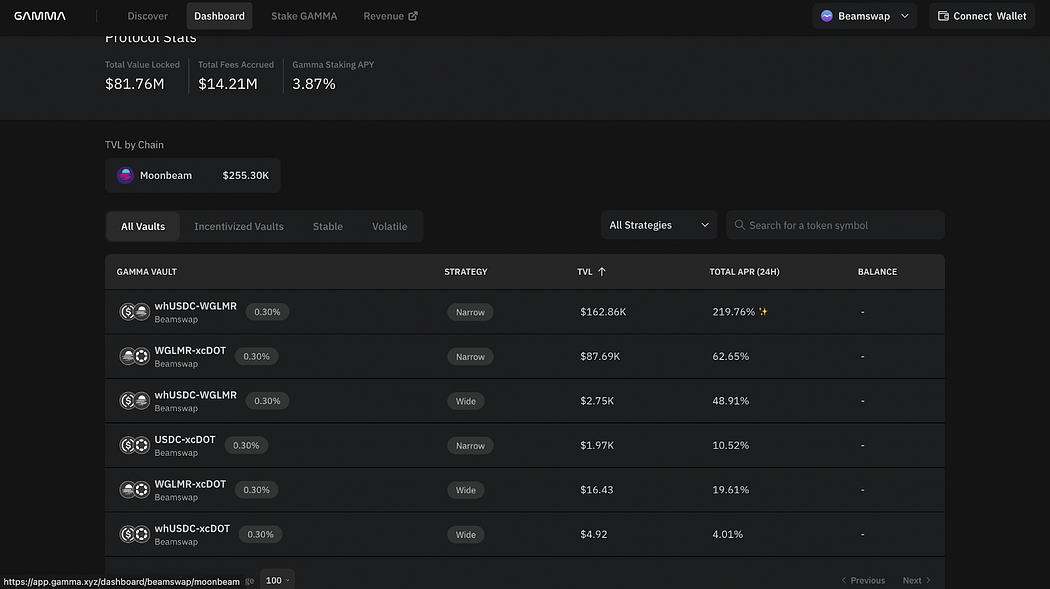Go to the Next page
The width and height of the screenshot is (1050, 589).
coord(916,580)
